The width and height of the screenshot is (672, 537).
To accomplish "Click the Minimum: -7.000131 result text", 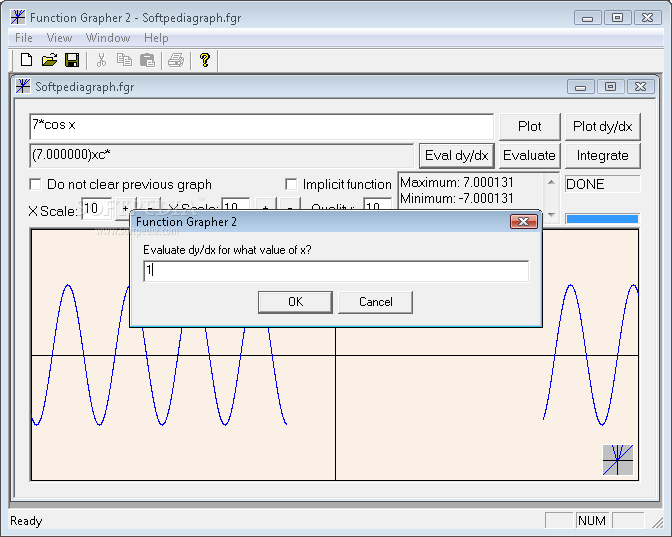I will pos(456,198).
